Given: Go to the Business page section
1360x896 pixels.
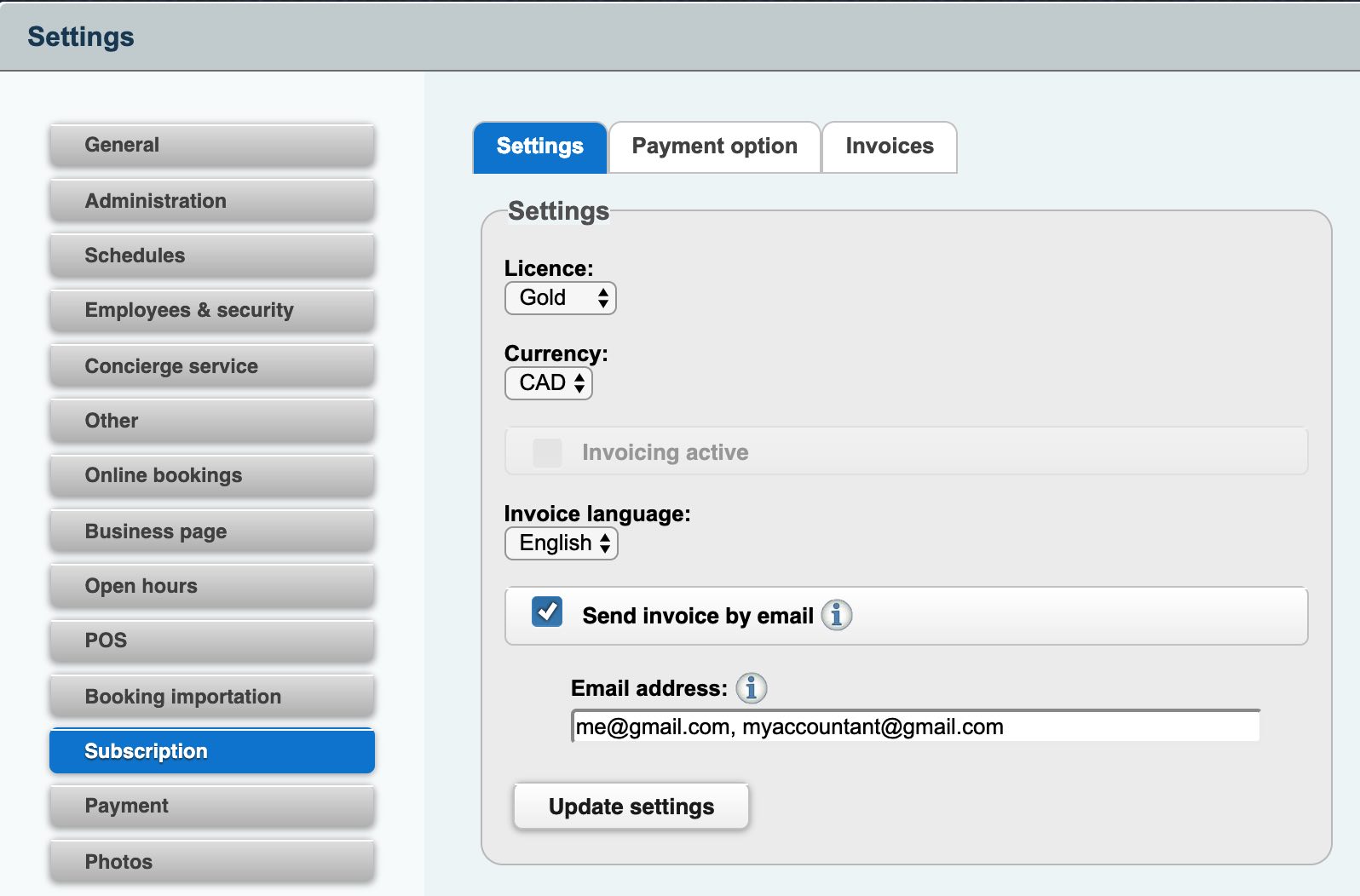Looking at the screenshot, I should (212, 532).
